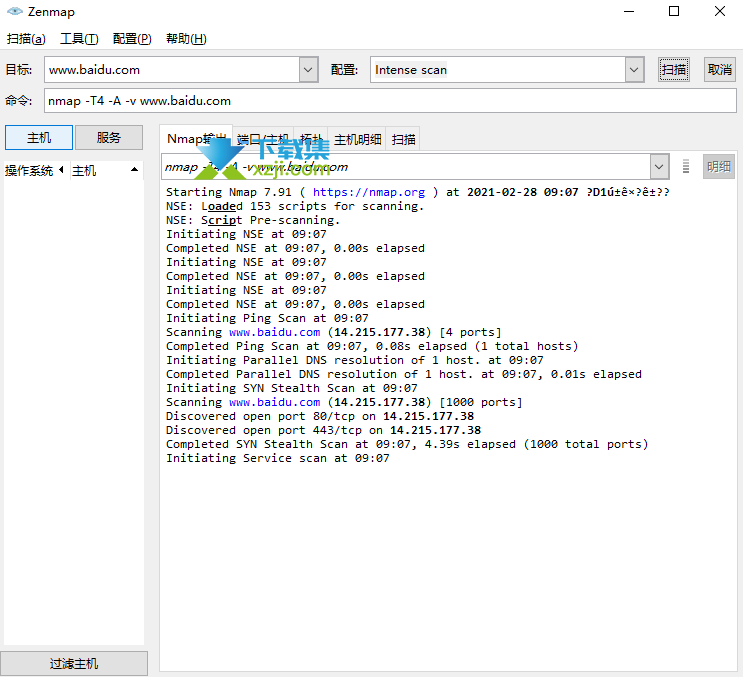743x677 pixels.
Task: Start the scan with 扫描 button
Action: click(673, 70)
